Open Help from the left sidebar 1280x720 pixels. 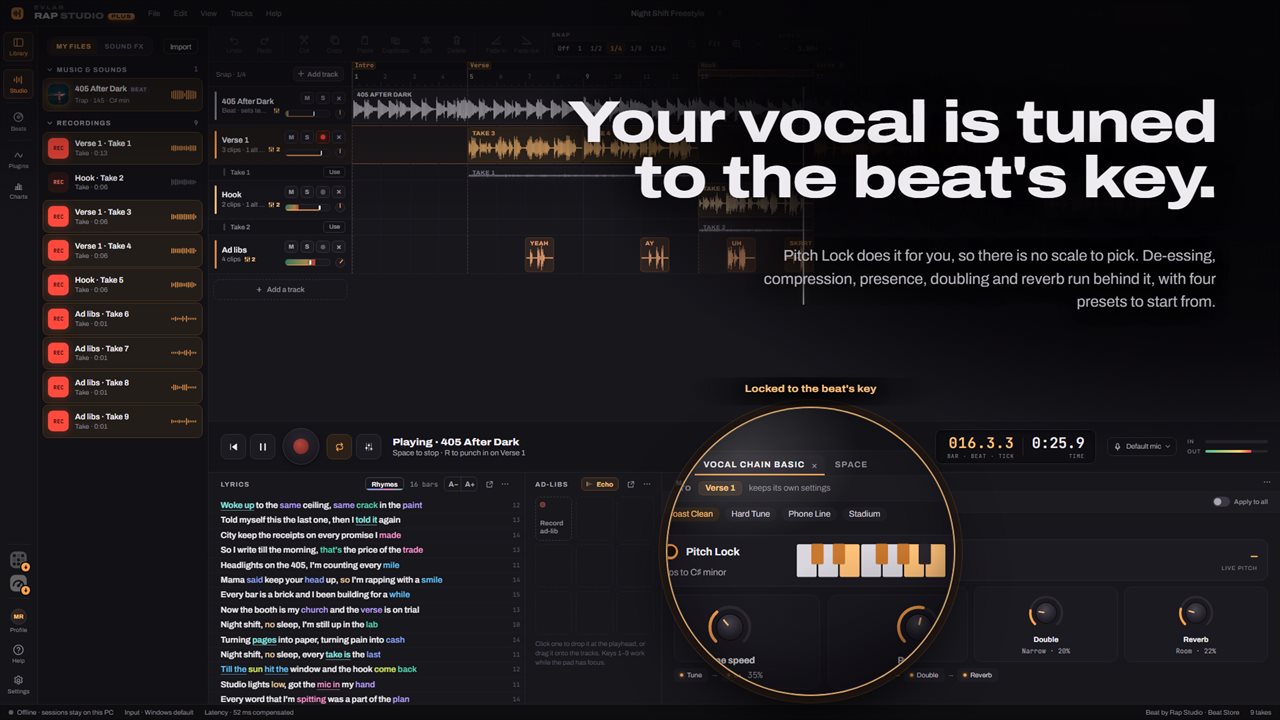(x=18, y=654)
